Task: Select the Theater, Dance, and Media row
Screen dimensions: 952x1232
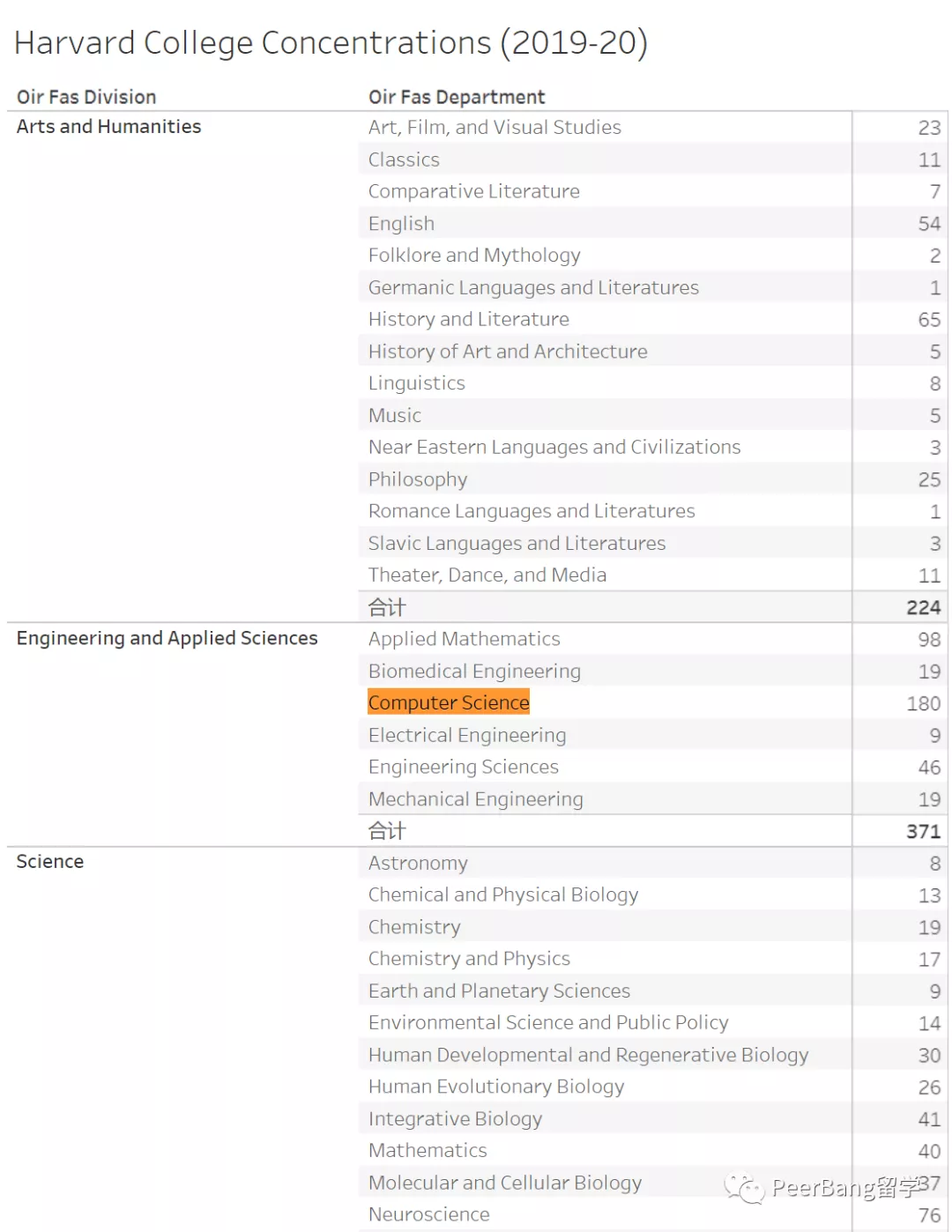Action: (487, 575)
